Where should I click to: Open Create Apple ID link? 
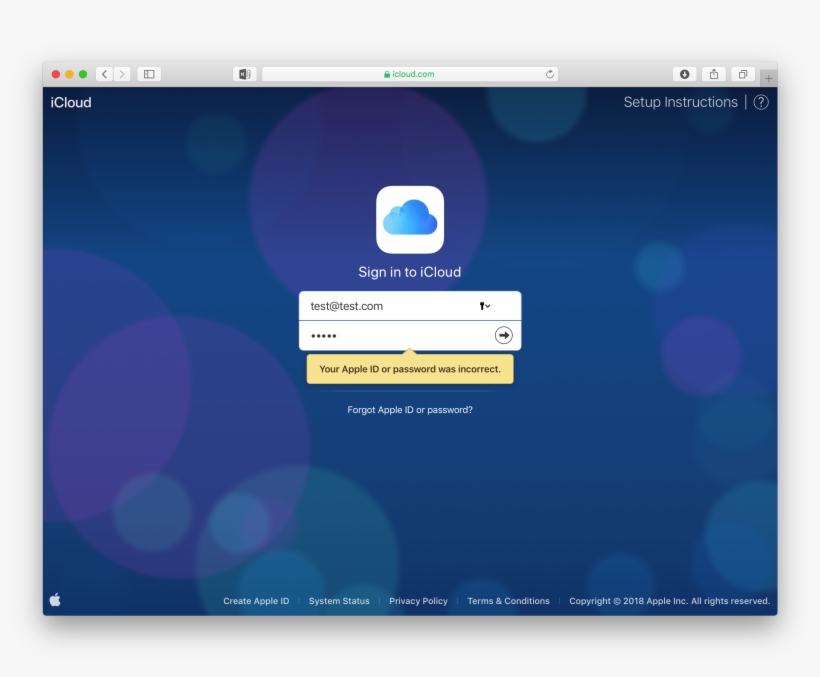click(x=256, y=601)
